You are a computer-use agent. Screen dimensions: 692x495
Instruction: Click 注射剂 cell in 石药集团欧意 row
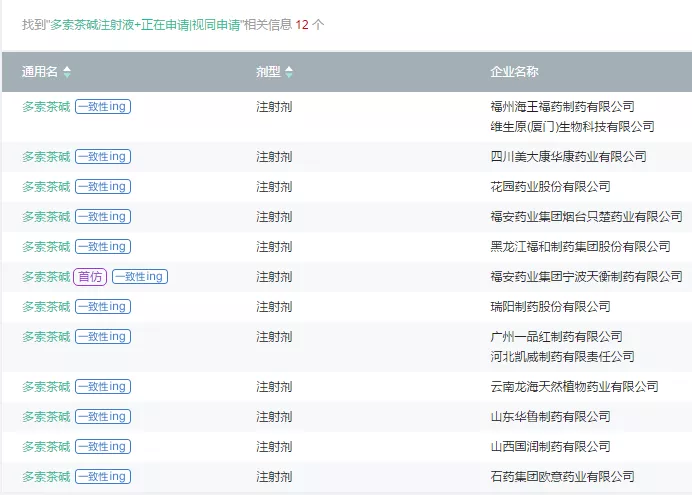(274, 476)
